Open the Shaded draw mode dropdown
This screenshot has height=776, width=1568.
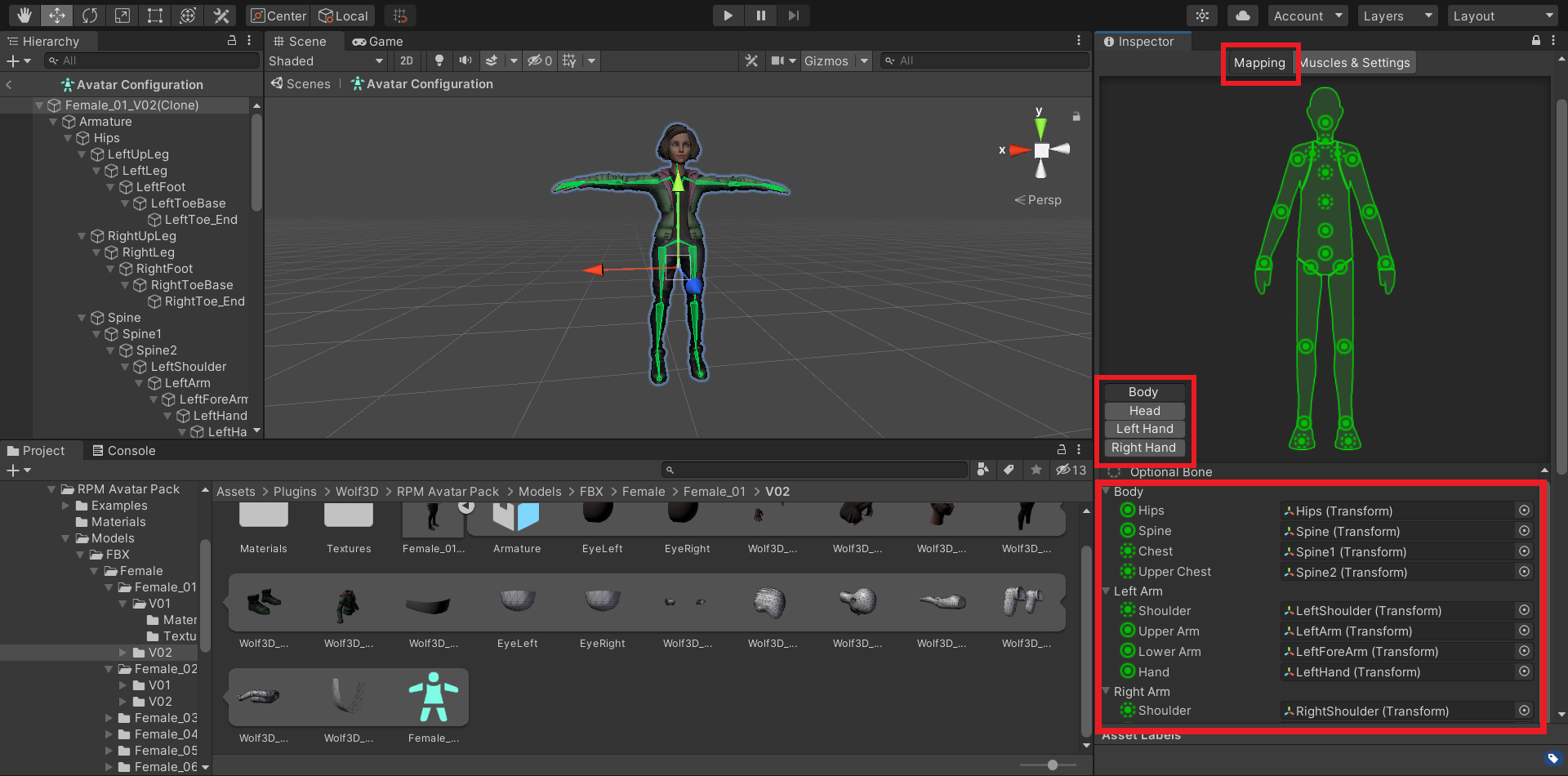(x=326, y=60)
